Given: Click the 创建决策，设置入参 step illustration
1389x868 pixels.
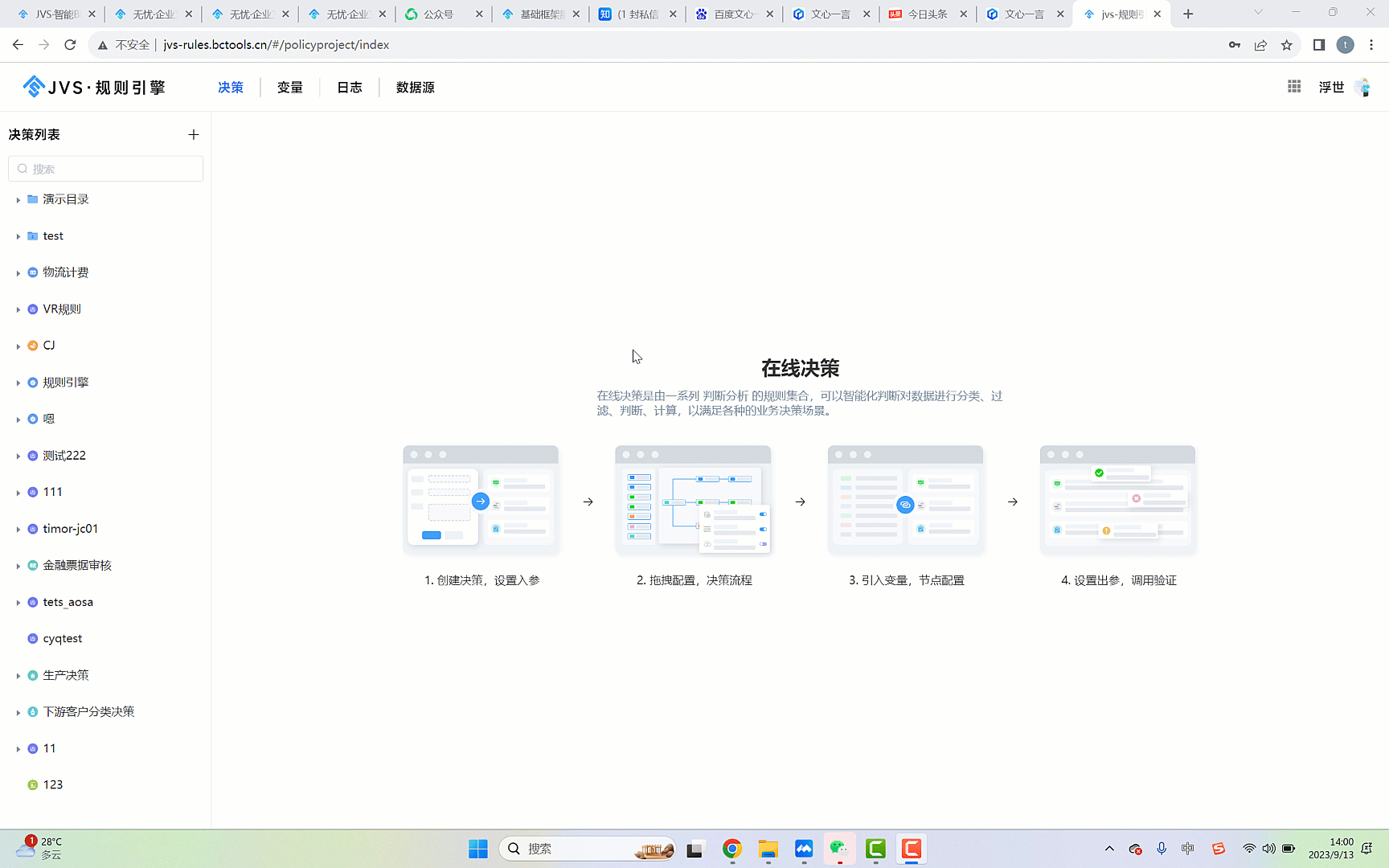Looking at the screenshot, I should click(x=481, y=500).
